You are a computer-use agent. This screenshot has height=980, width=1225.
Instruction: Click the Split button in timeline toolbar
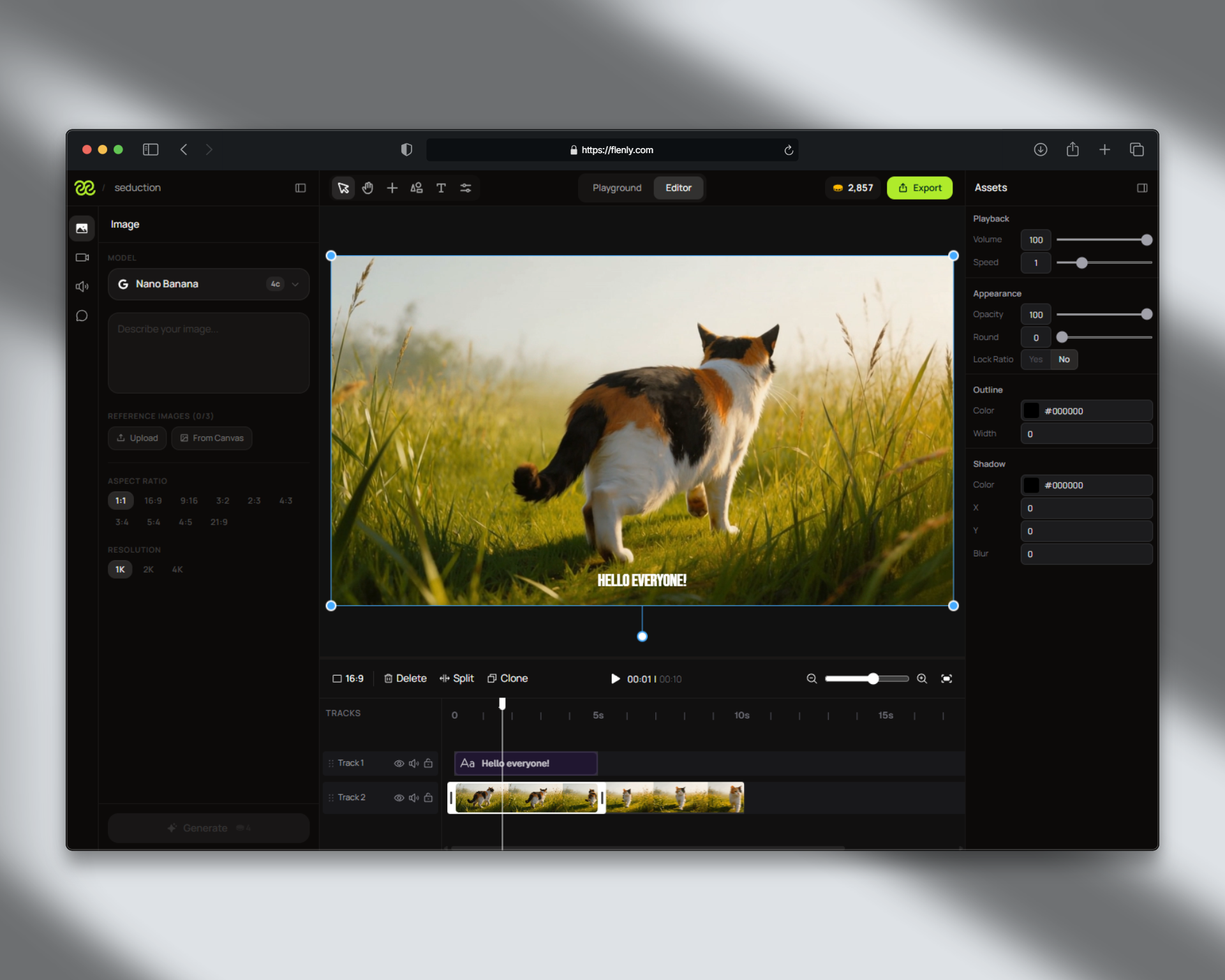coord(457,678)
